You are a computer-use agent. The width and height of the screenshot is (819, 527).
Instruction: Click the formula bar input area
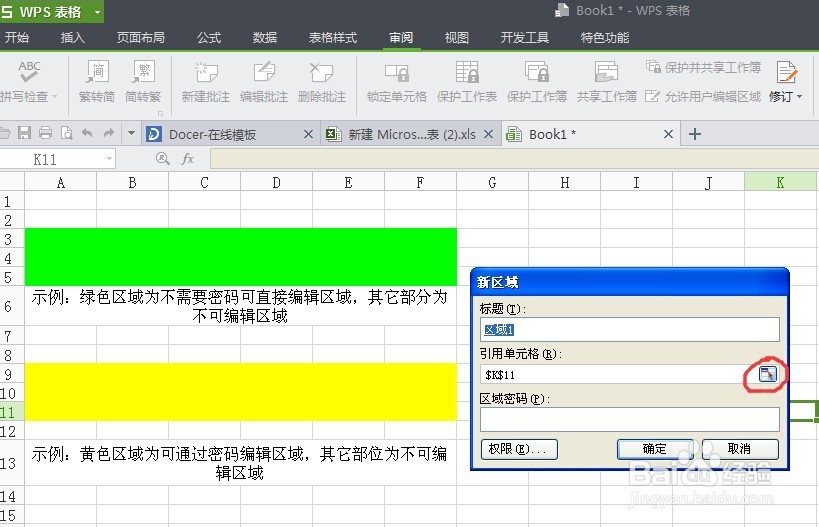(x=514, y=159)
